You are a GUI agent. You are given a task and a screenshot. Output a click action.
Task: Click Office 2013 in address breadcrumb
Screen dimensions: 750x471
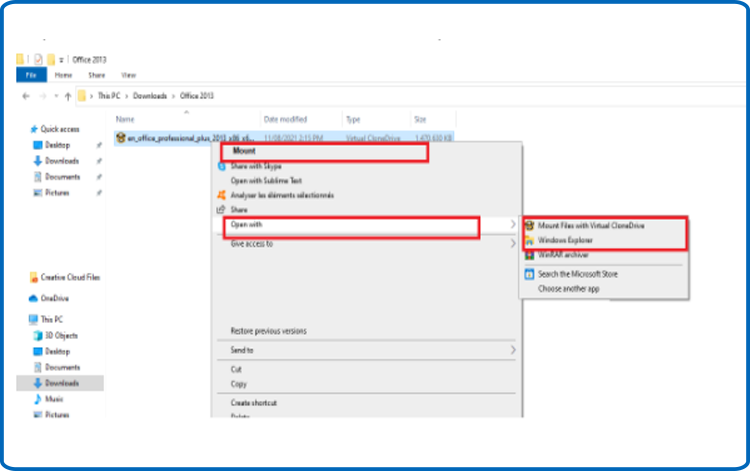[197, 96]
